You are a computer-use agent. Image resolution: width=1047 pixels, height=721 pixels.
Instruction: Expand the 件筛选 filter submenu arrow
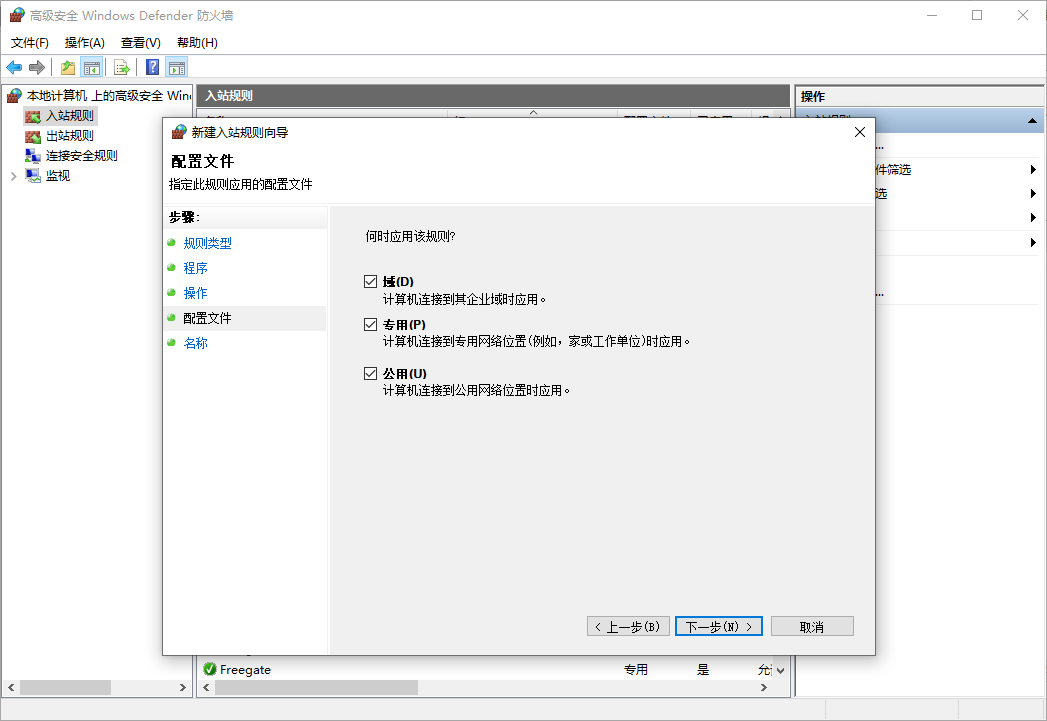(1032, 169)
